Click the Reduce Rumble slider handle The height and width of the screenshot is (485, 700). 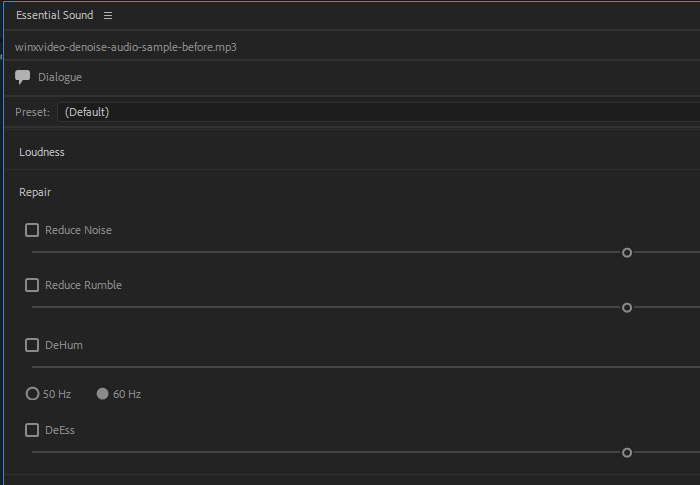click(x=627, y=308)
